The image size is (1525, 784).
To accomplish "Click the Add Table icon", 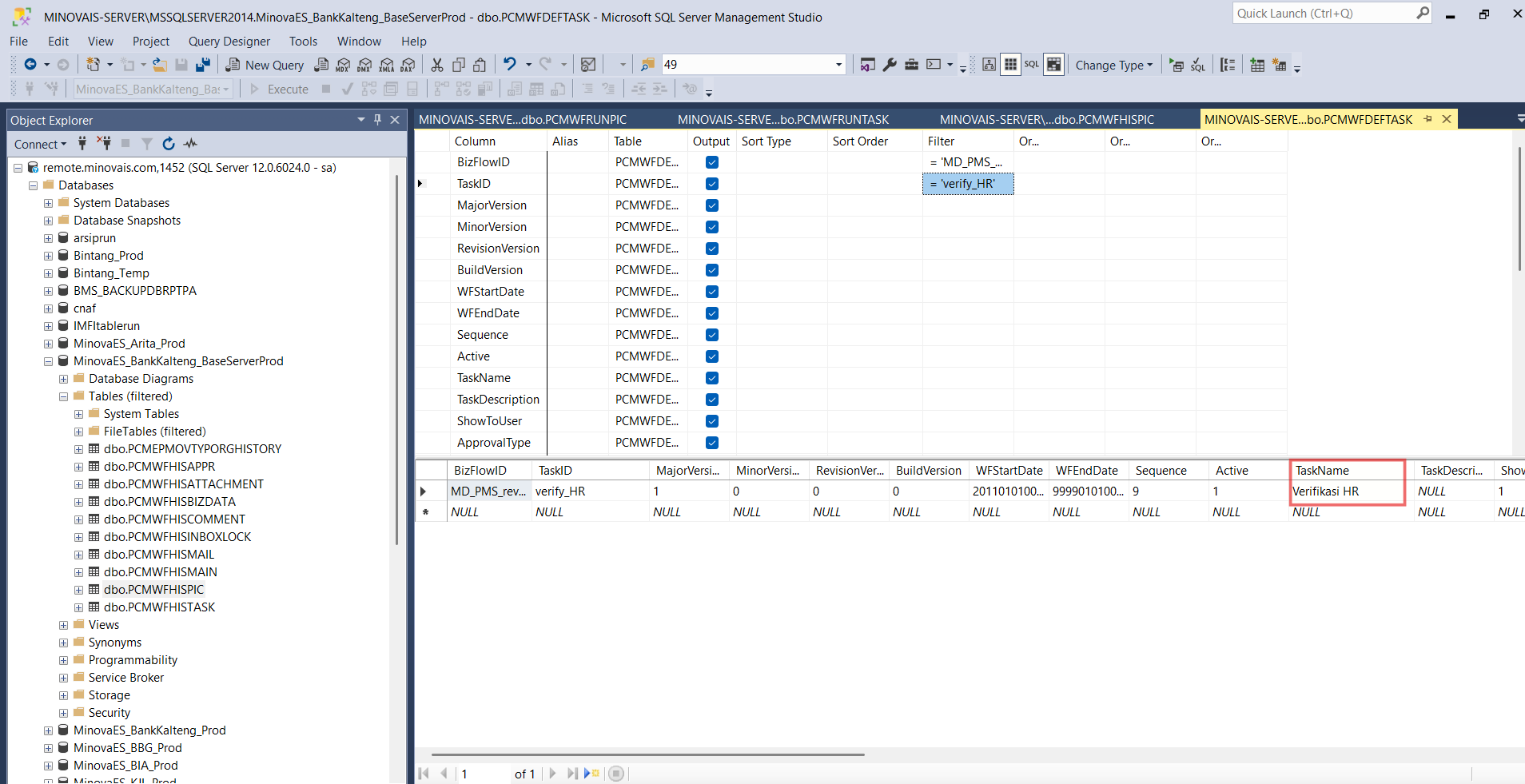I will click(x=1257, y=66).
